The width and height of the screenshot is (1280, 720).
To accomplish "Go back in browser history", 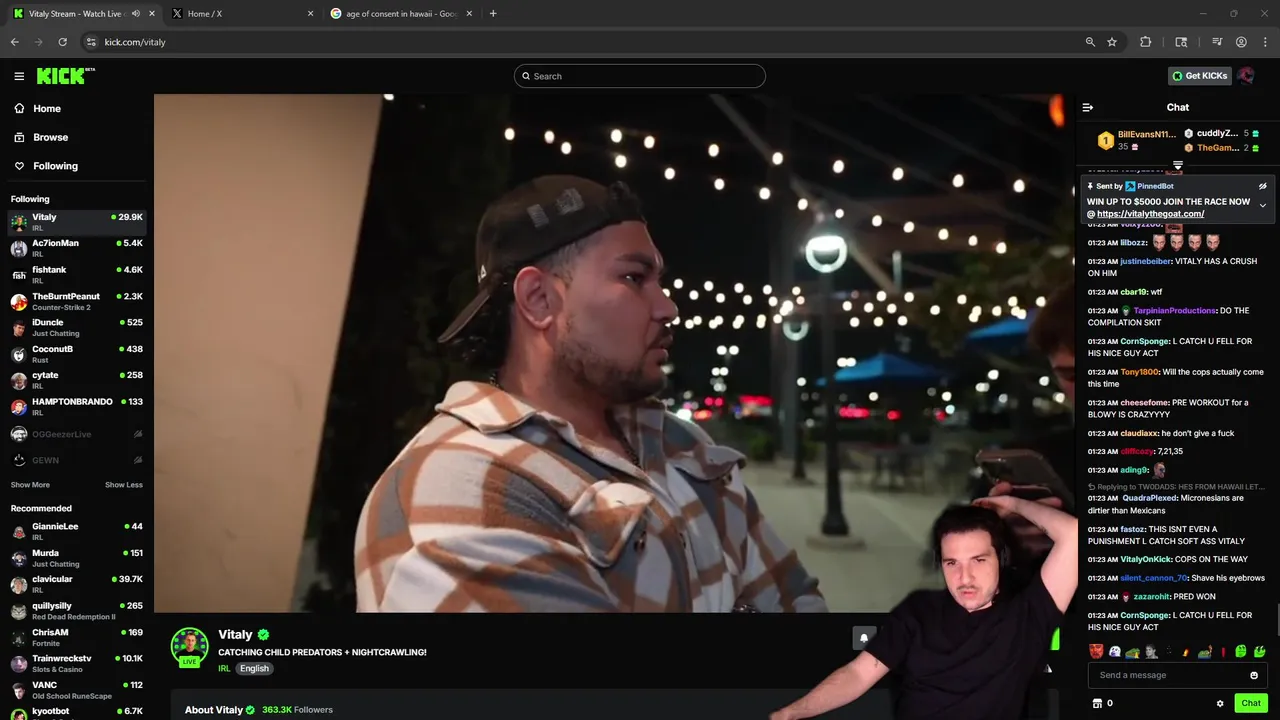I will tap(14, 42).
